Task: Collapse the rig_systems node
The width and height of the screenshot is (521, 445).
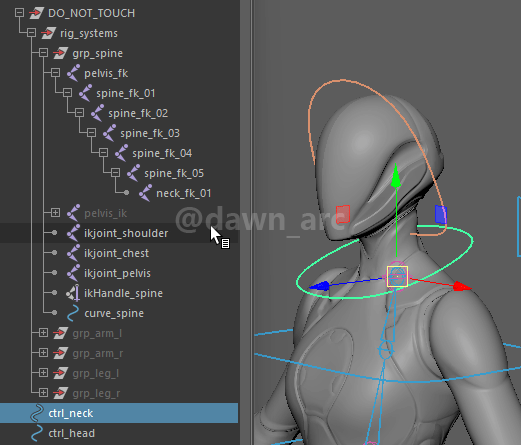Action: tap(31, 33)
